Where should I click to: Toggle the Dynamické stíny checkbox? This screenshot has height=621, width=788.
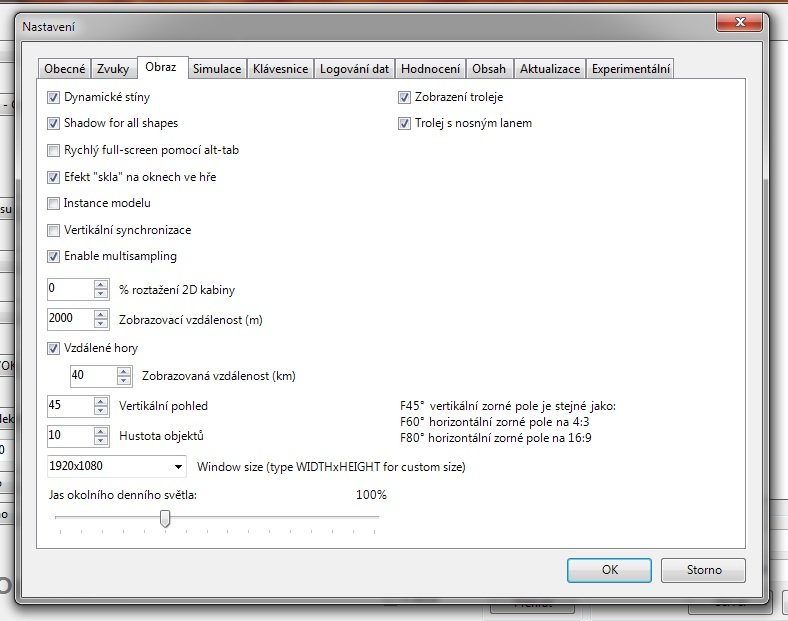click(x=54, y=98)
